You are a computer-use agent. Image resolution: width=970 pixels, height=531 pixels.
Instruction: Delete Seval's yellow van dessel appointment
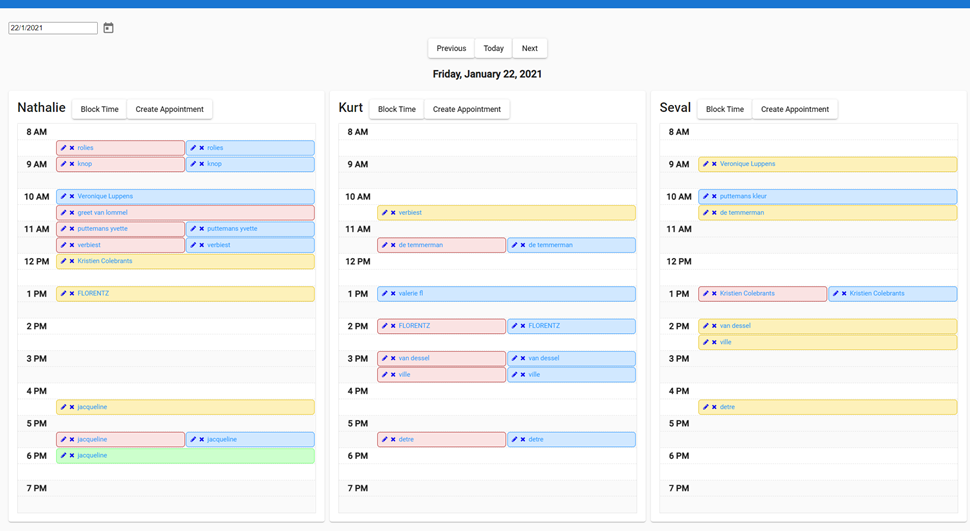(x=714, y=326)
